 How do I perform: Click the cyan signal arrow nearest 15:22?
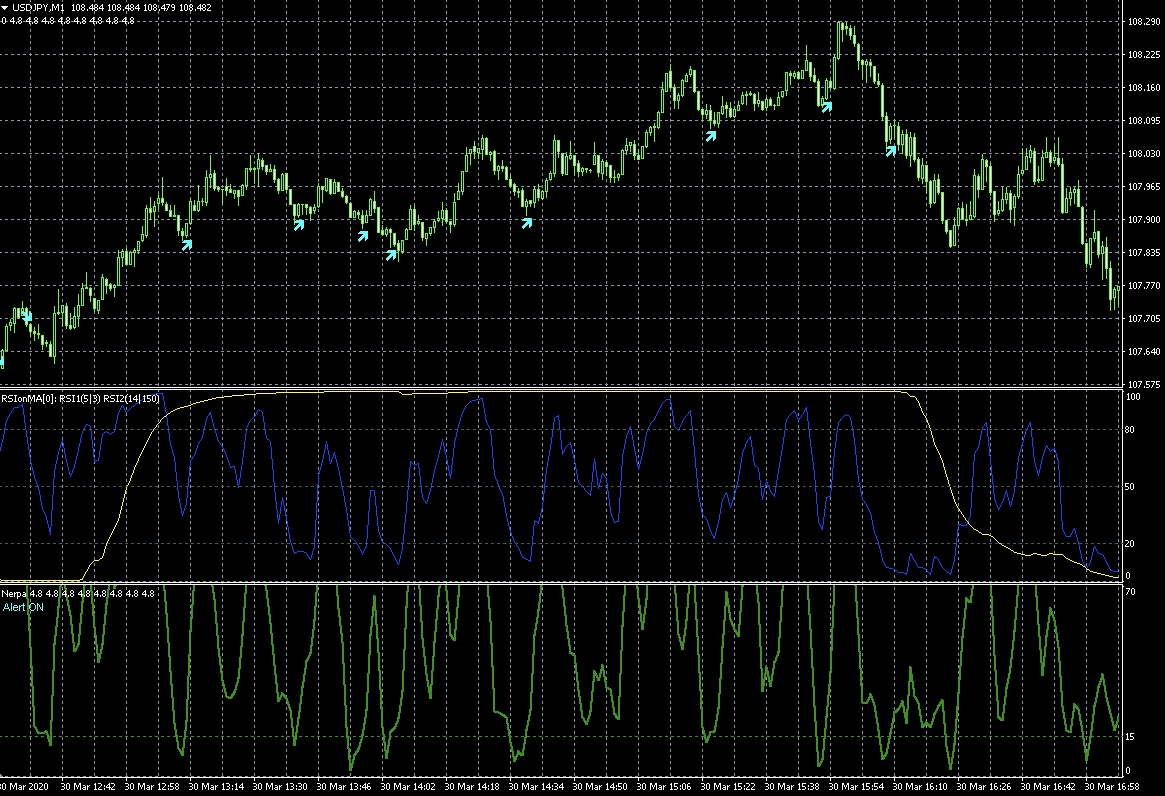tap(711, 135)
